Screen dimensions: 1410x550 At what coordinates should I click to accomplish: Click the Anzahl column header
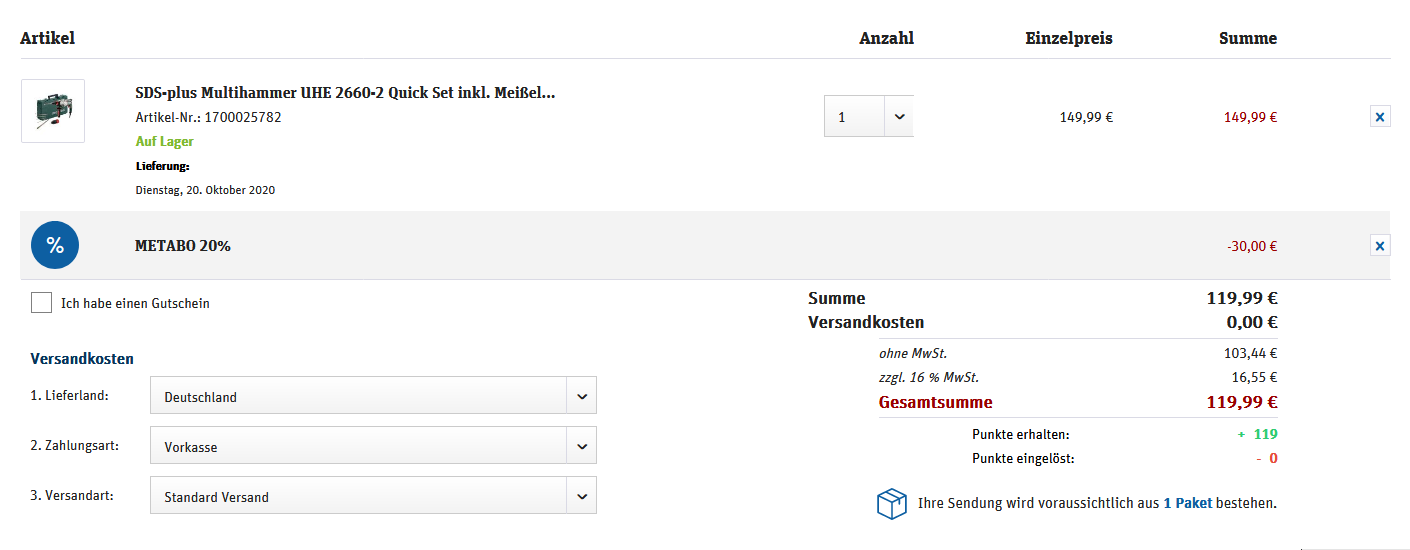tap(886, 38)
